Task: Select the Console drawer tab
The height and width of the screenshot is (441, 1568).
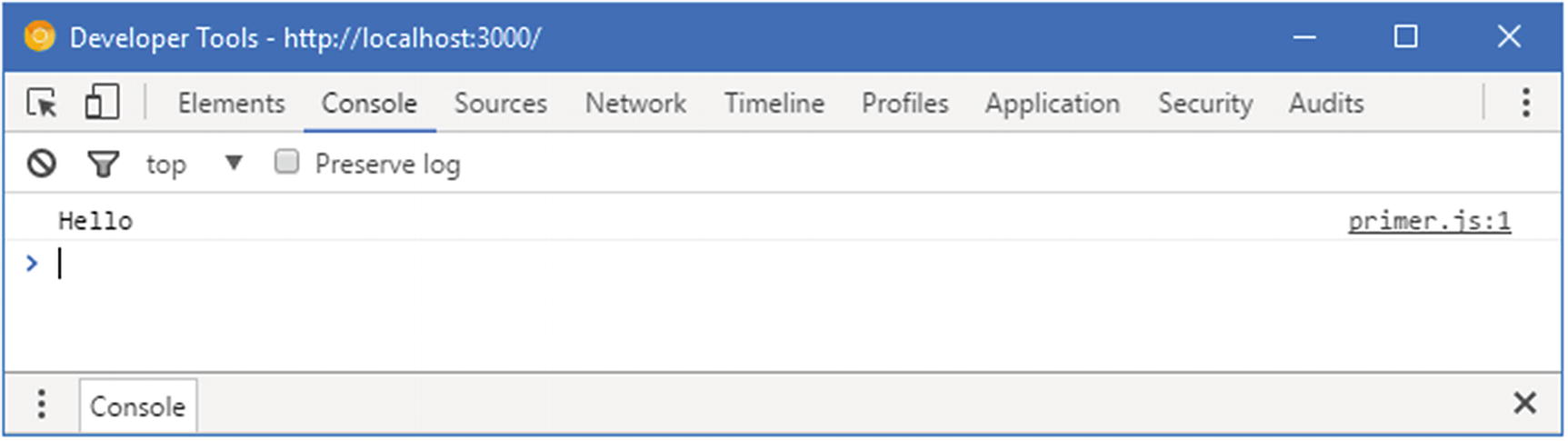Action: [137, 406]
